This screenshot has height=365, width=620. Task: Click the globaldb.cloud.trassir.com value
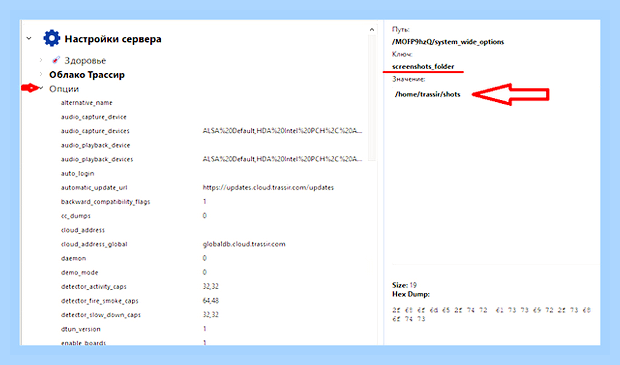pyautogui.click(x=244, y=244)
